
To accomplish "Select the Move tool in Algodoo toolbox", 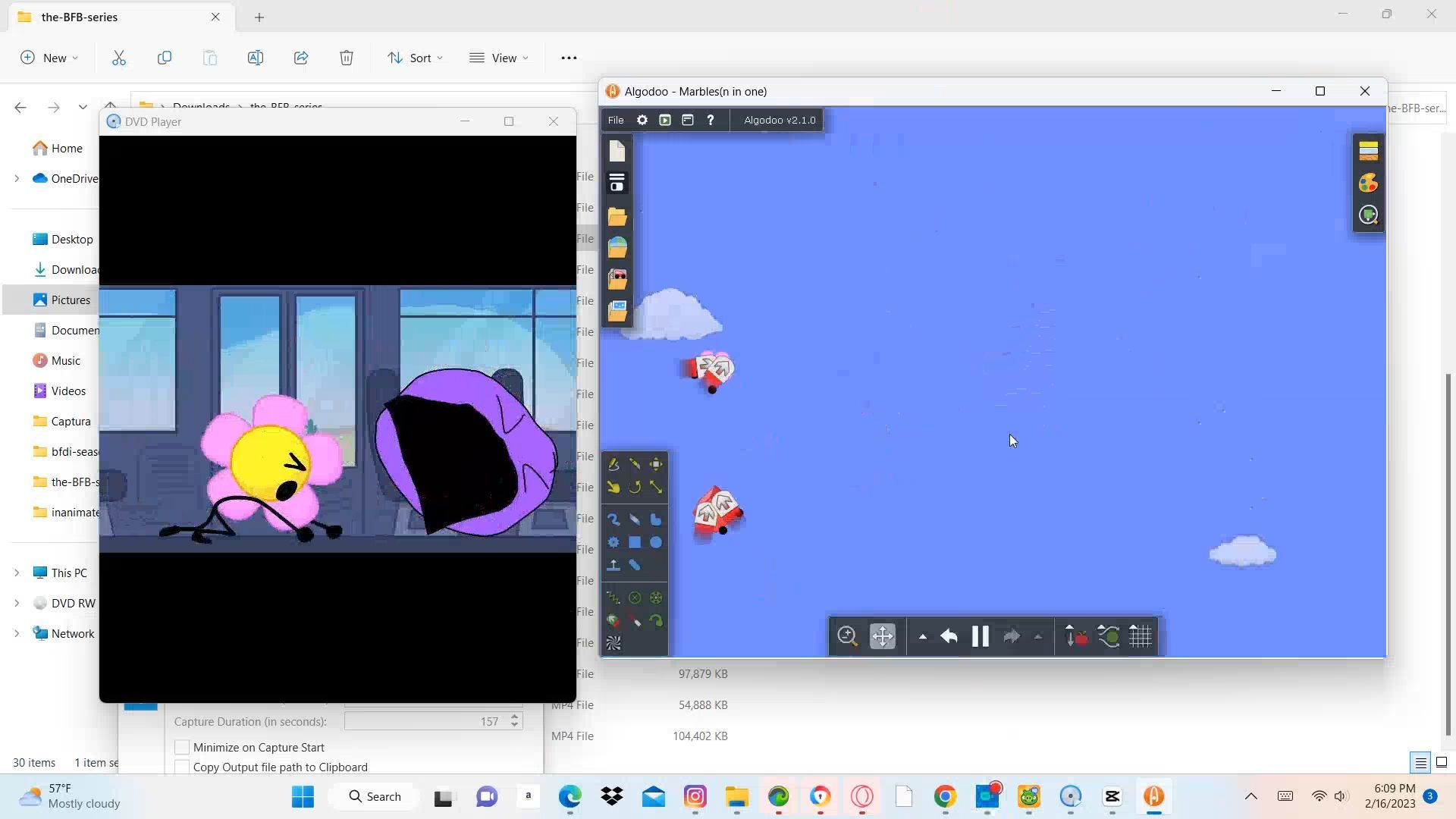I will (x=656, y=464).
